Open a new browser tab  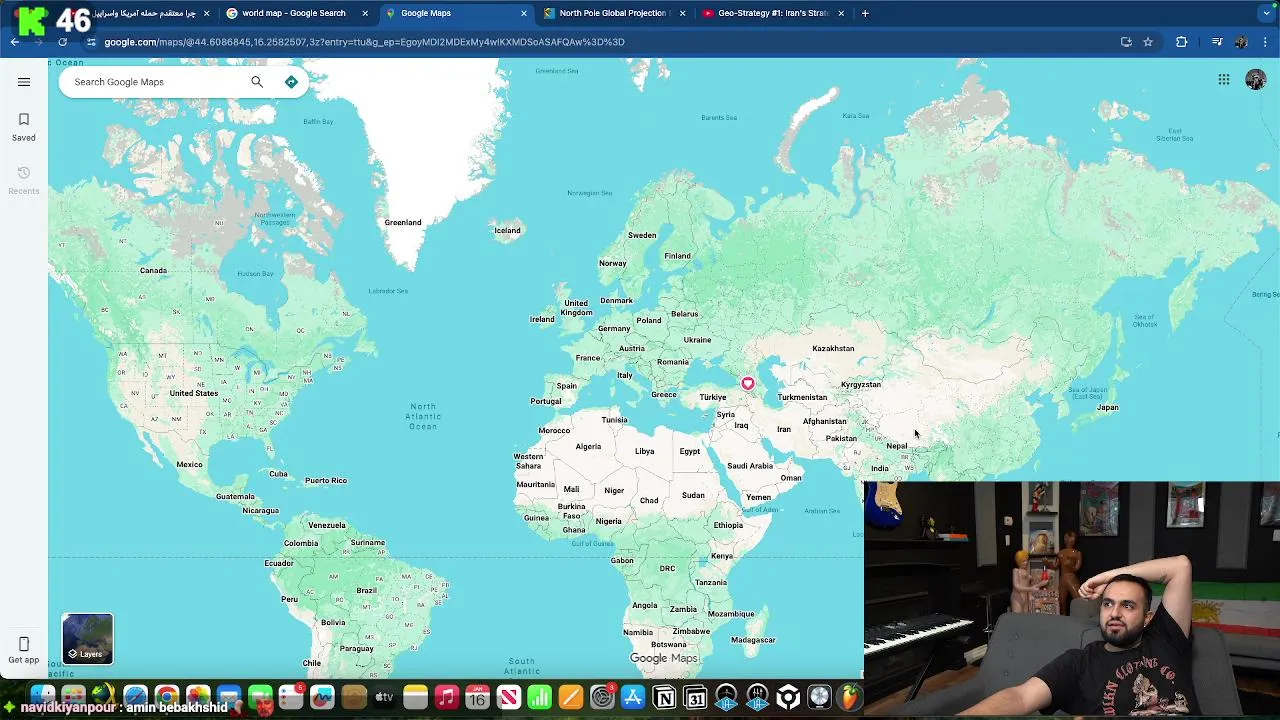pyautogui.click(x=865, y=13)
